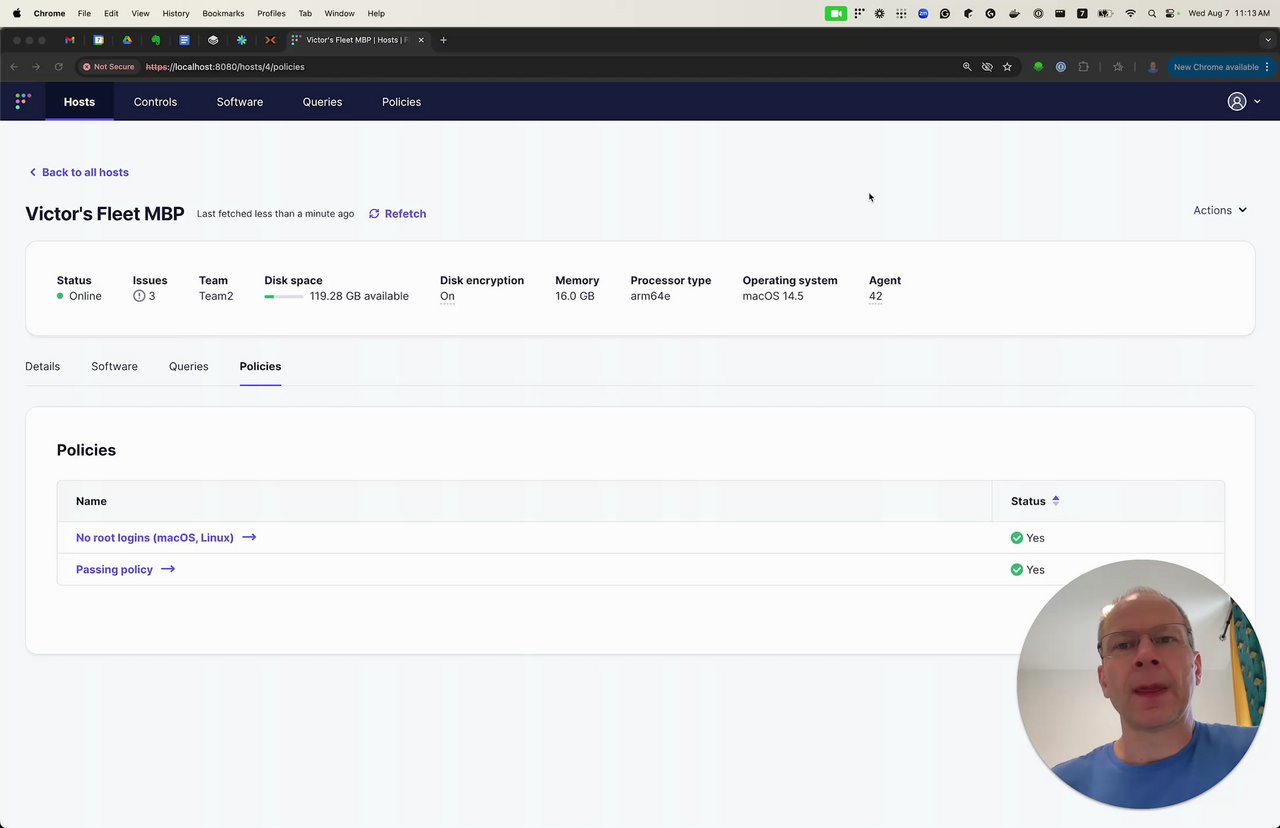Image resolution: width=1280 pixels, height=828 pixels.
Task: Open the Google Drive pinned tab
Action: point(127,40)
